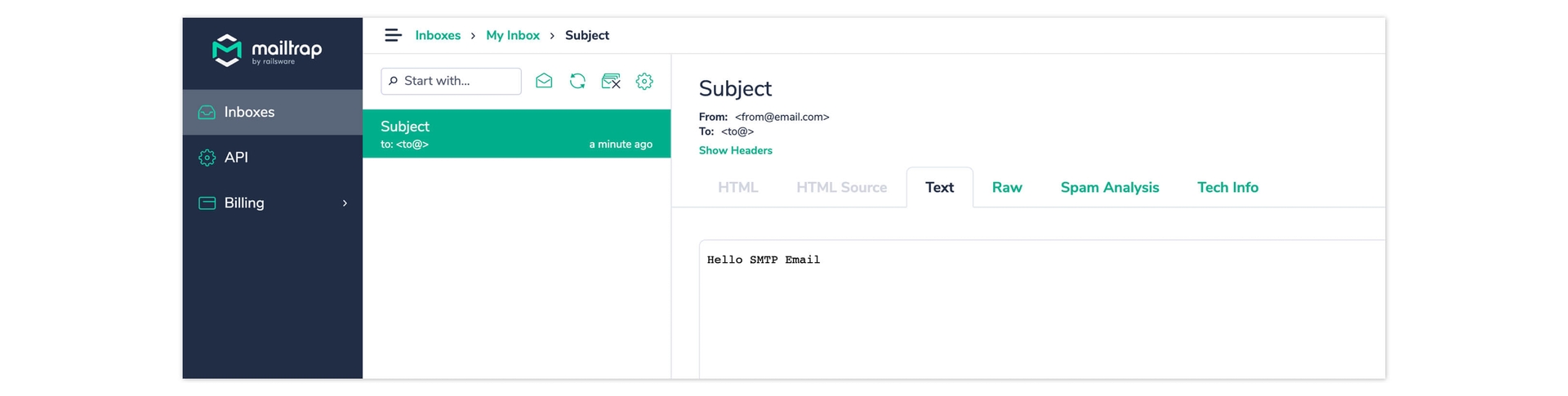This screenshot has height=396, width=1568.
Task: Toggle the hamburger sidebar menu icon
Action: (393, 35)
